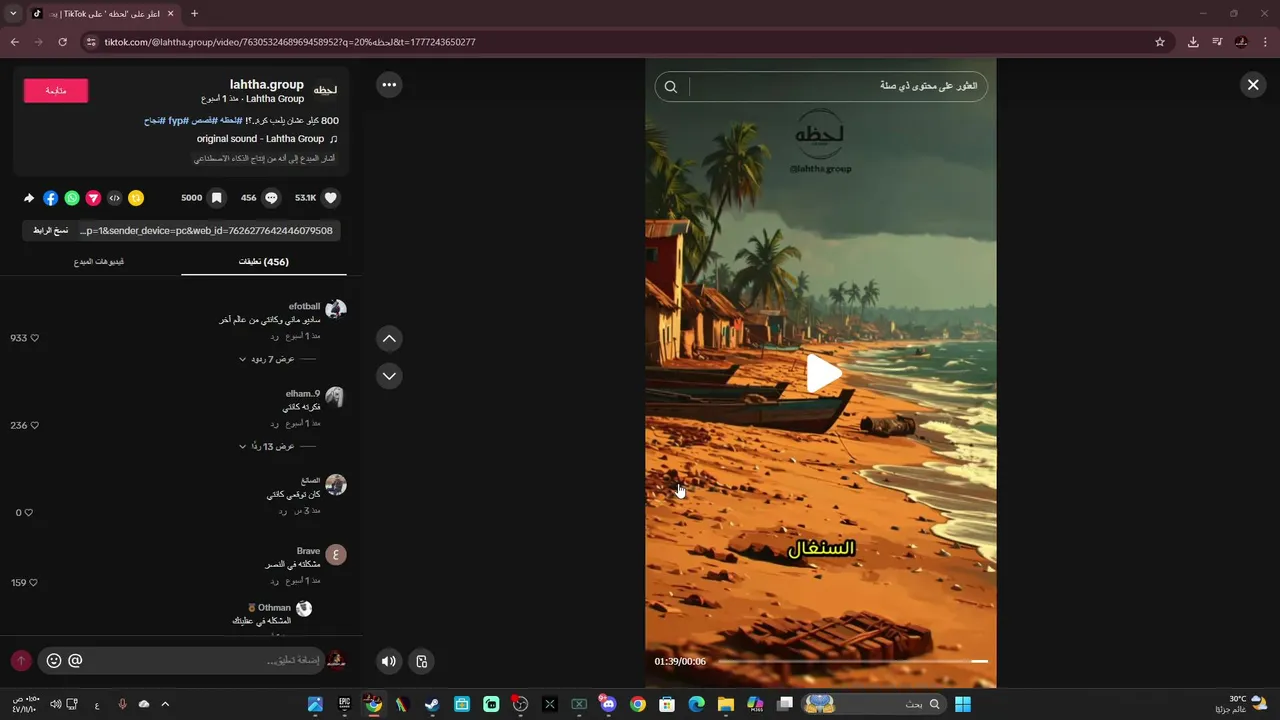Go to the previous video with up arrow
1280x720 pixels.
(x=389, y=339)
